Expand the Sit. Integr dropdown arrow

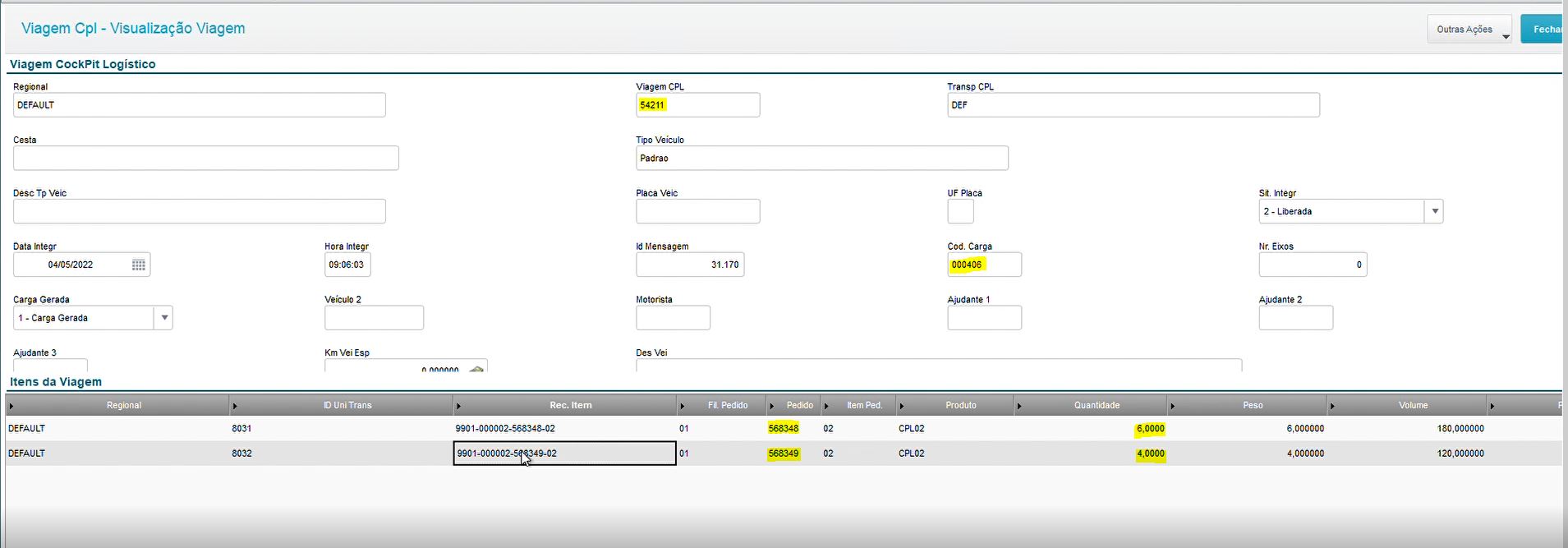[1434, 211]
